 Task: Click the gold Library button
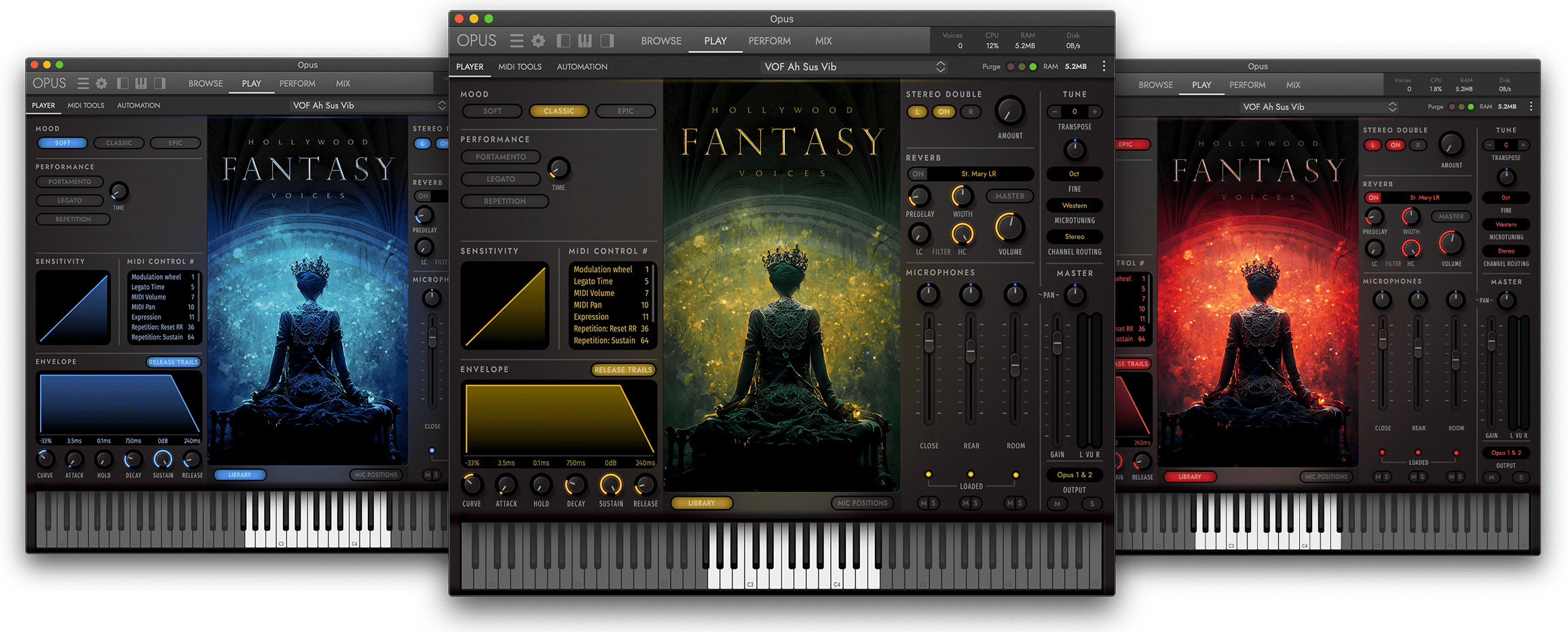click(701, 503)
